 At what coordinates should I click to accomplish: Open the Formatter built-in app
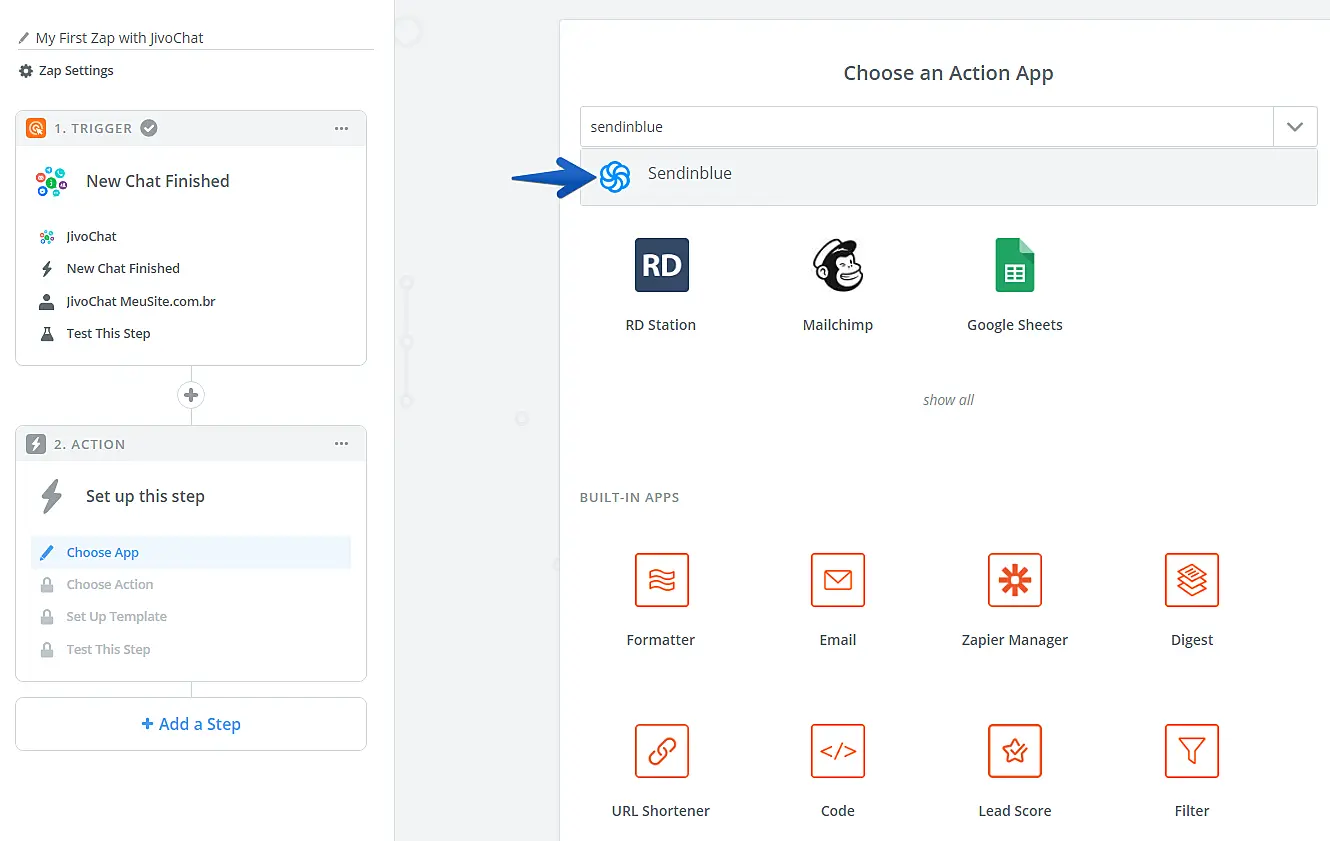[661, 580]
